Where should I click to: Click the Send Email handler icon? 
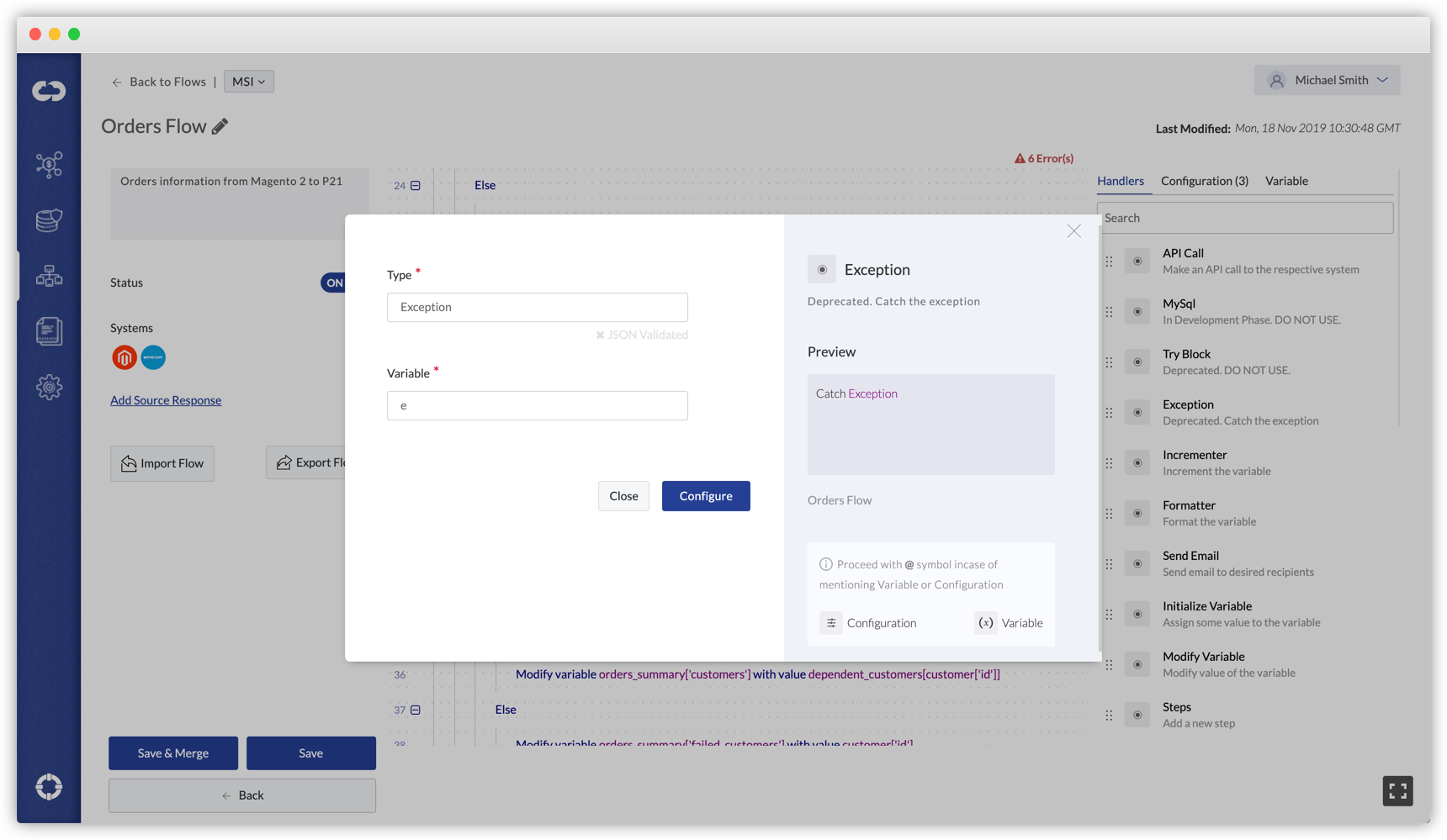click(x=1137, y=564)
